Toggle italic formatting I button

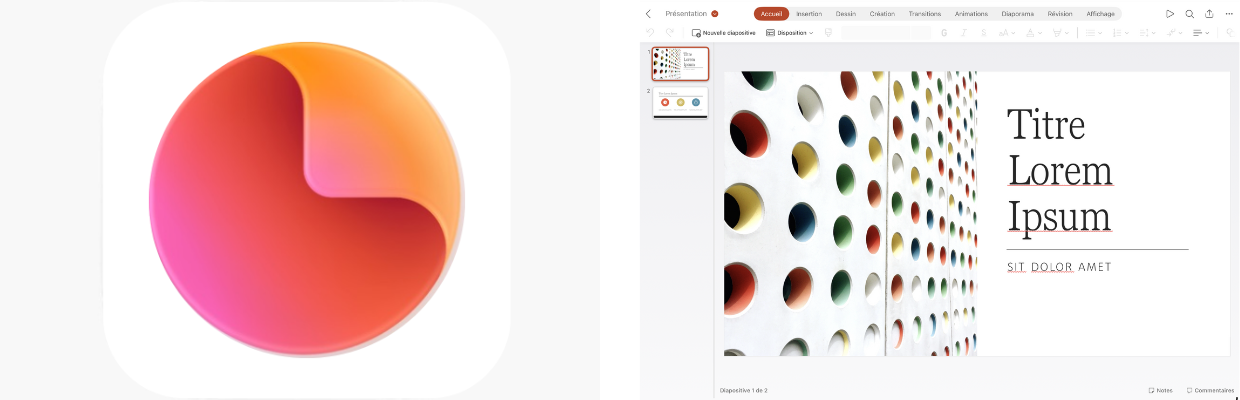964,33
